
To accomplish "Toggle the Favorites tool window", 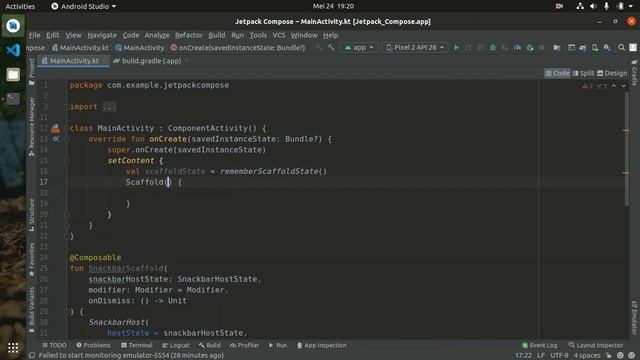I will (32, 259).
